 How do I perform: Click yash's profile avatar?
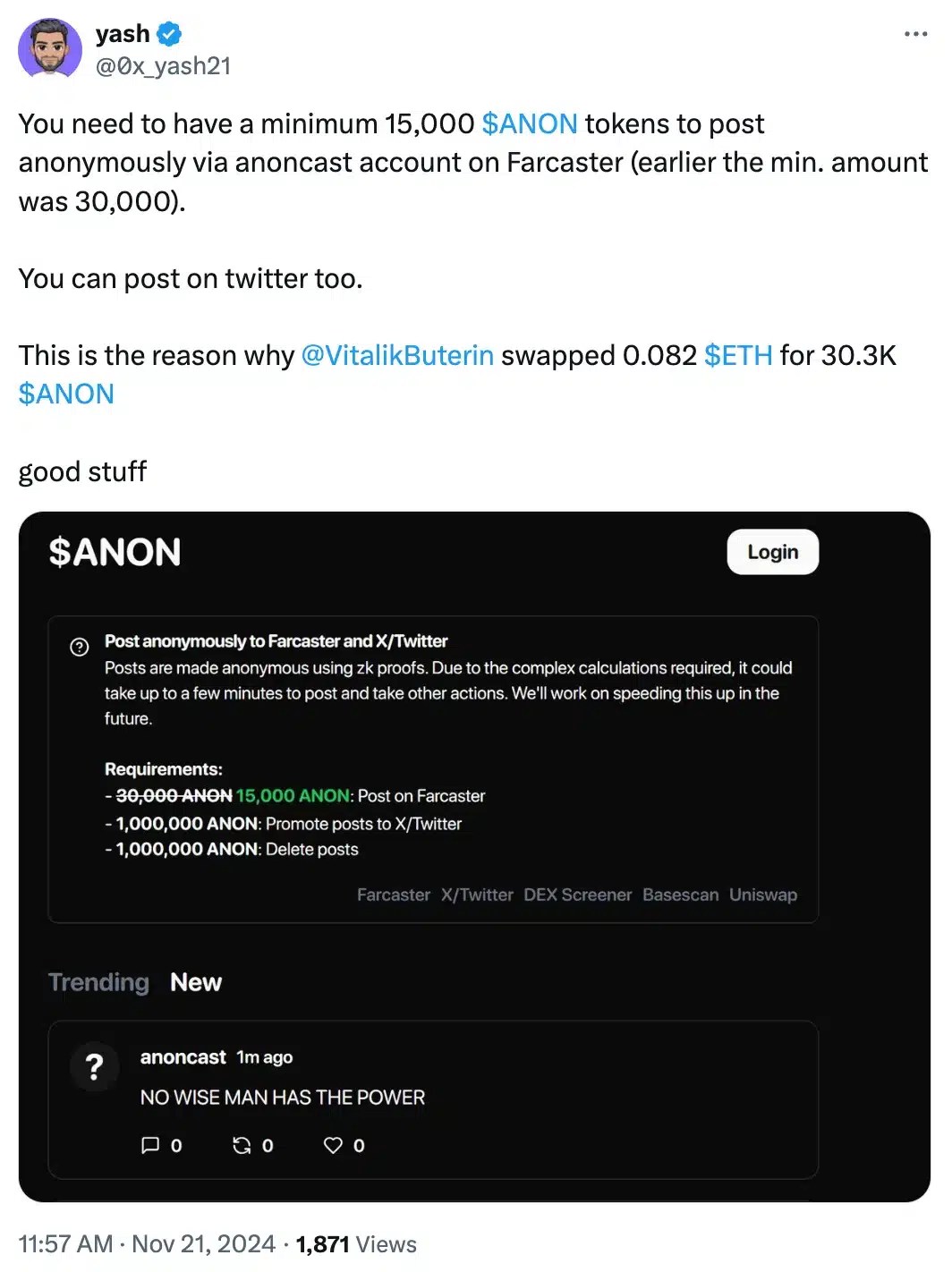coord(50,48)
